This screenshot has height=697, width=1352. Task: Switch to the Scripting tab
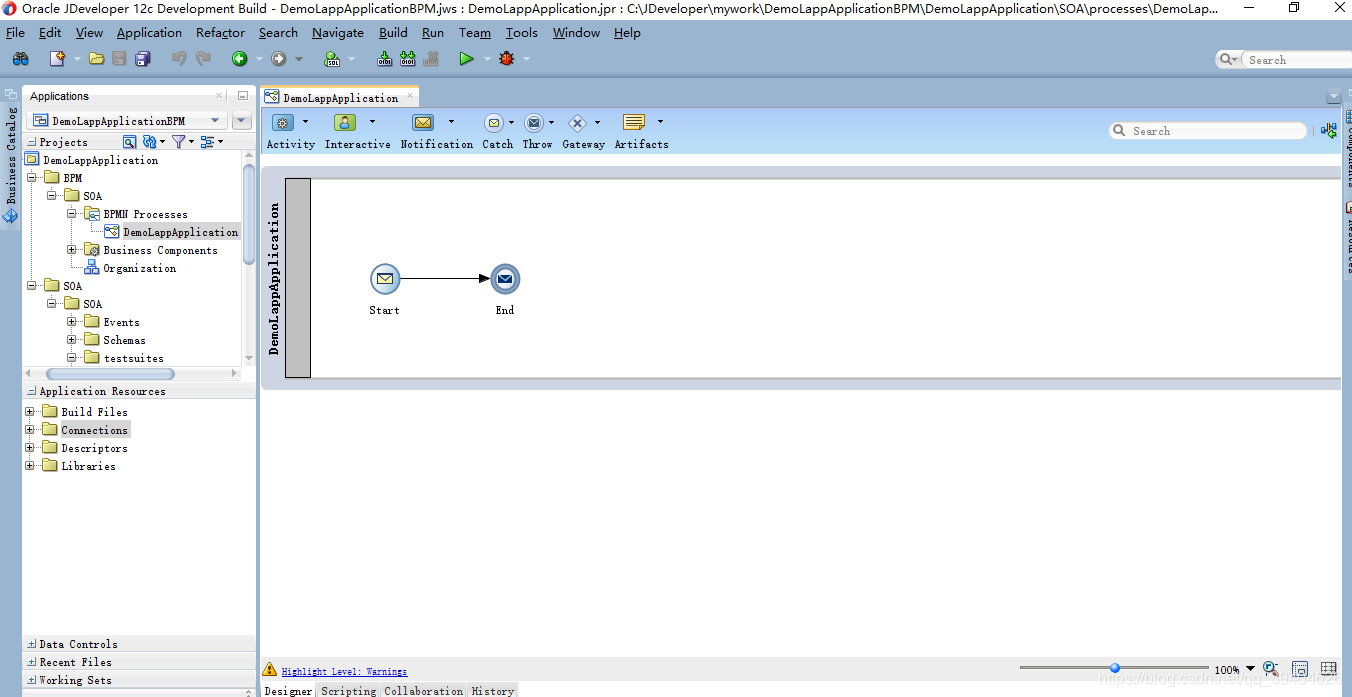pos(348,690)
